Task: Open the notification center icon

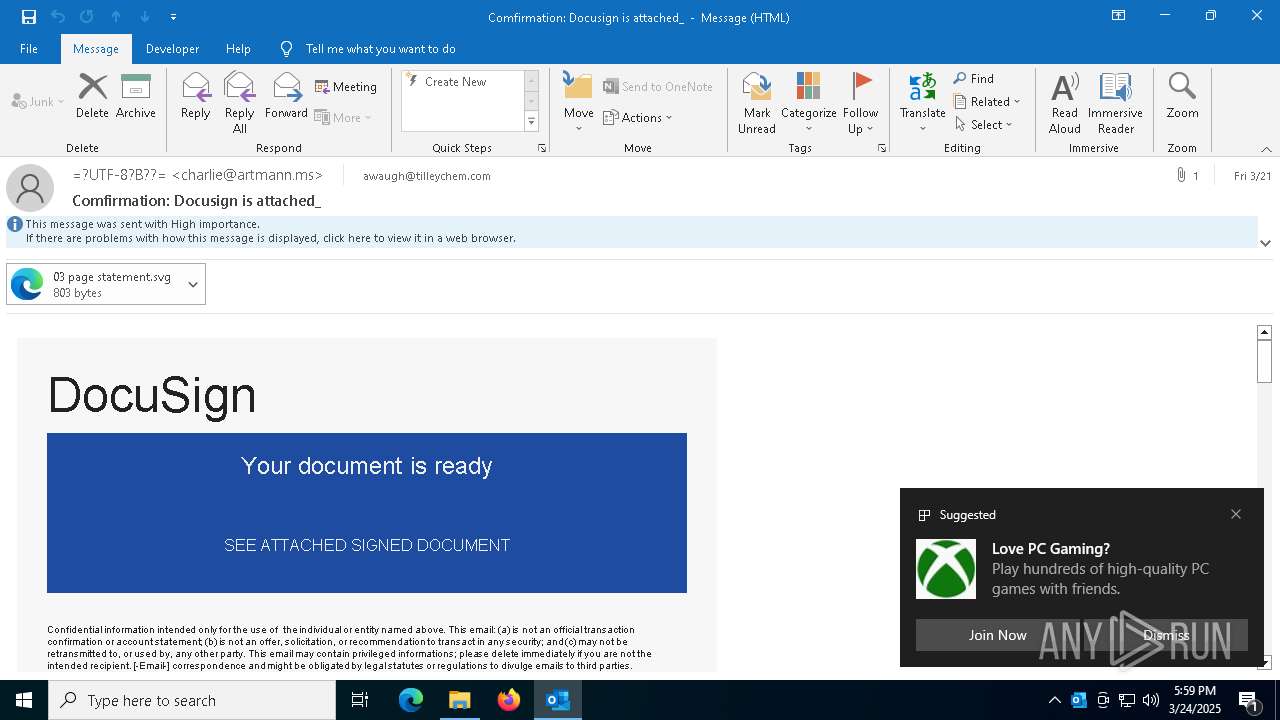Action: click(x=1249, y=700)
